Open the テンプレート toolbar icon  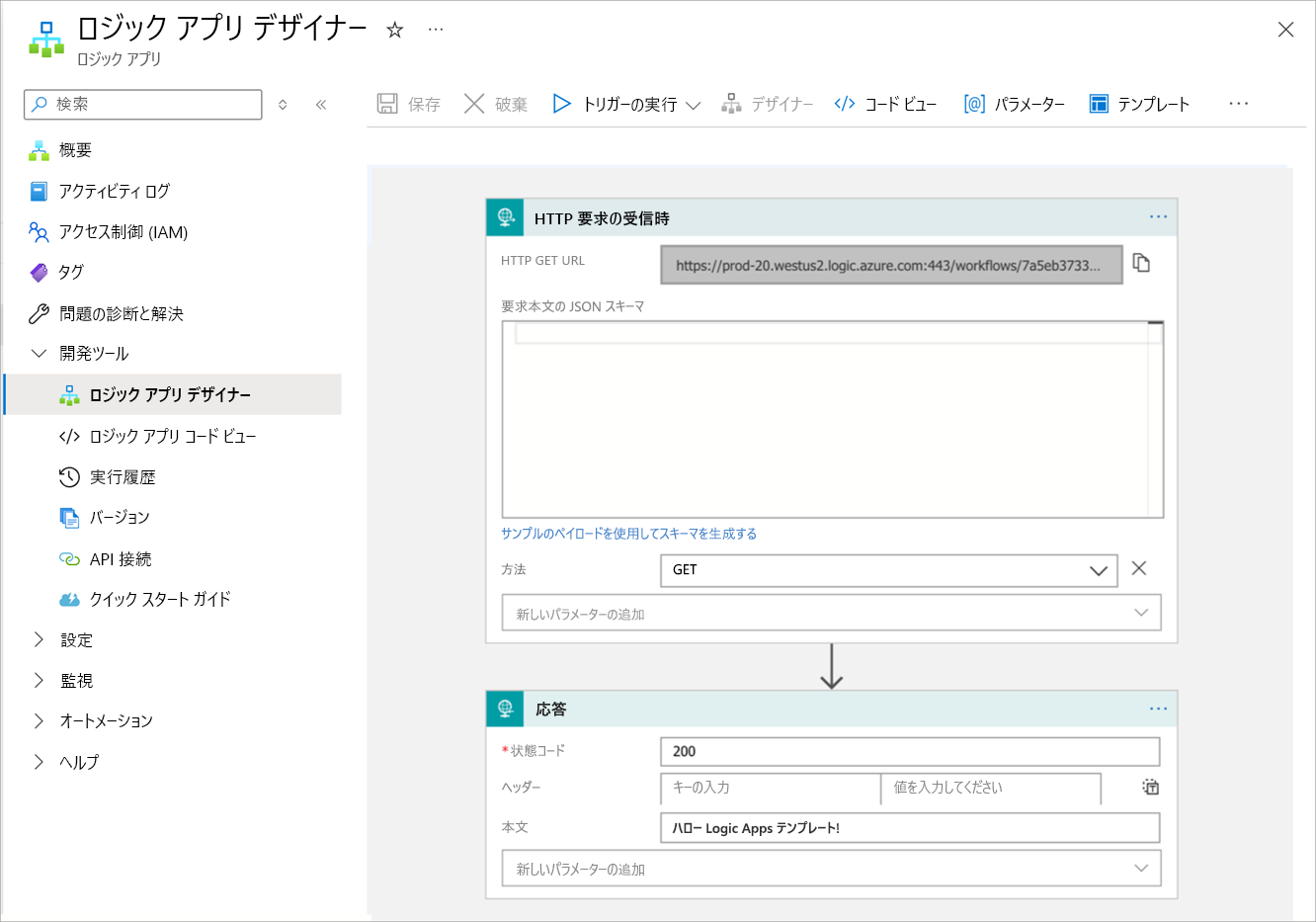pos(1099,104)
